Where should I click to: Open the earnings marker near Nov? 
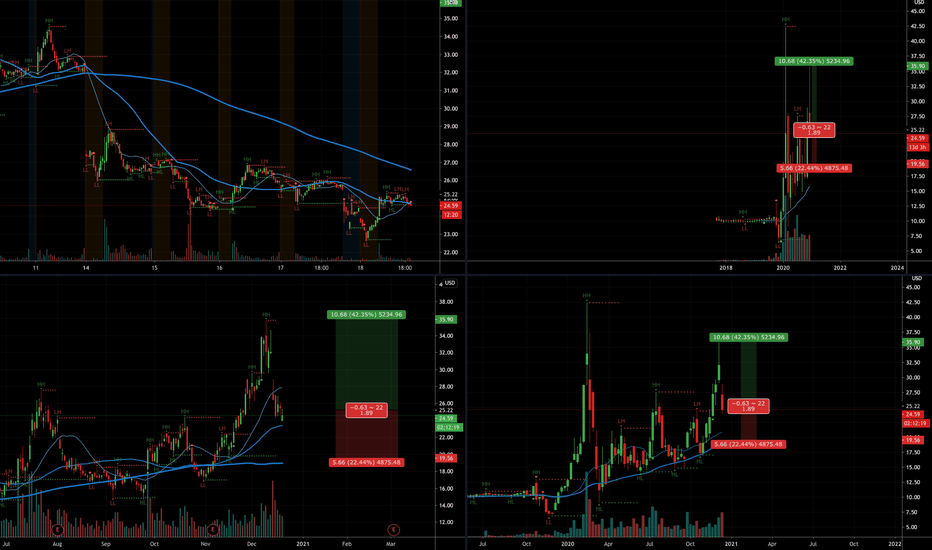[x=213, y=529]
